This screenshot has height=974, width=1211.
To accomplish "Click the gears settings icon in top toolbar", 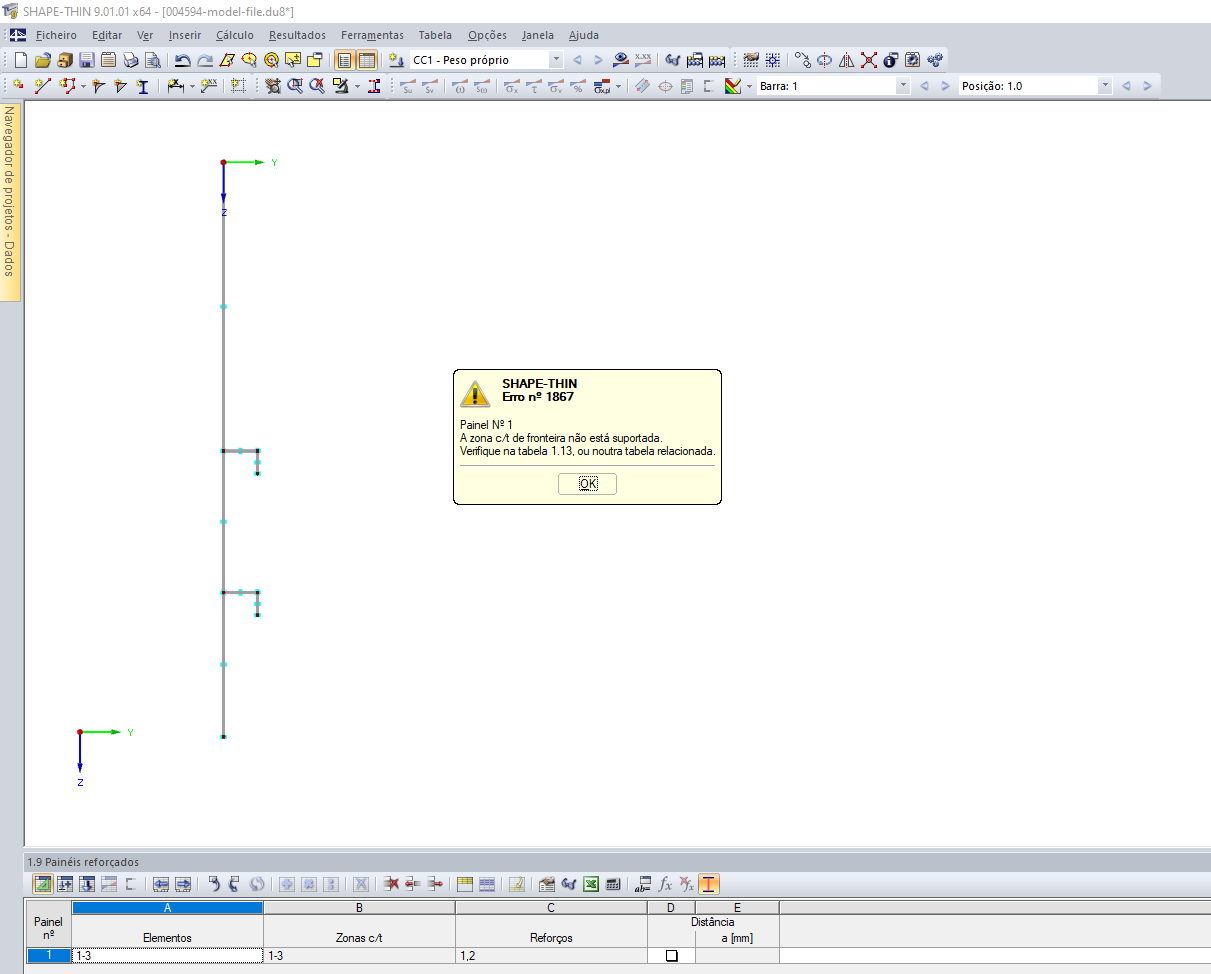I will tap(935, 60).
